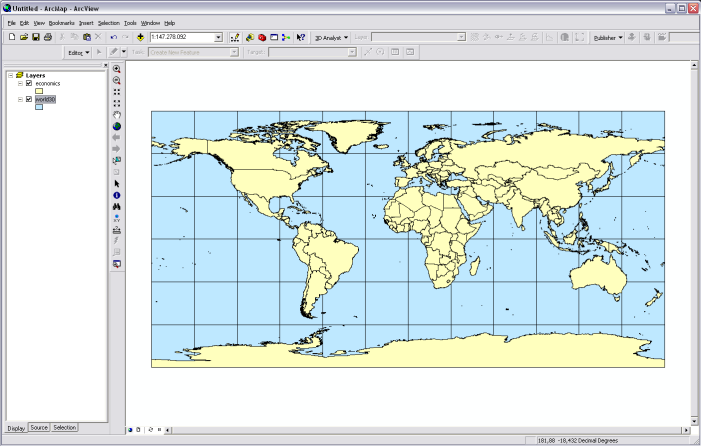This screenshot has height=446, width=701.
Task: Pause drawing button below the map
Action: tap(160, 430)
